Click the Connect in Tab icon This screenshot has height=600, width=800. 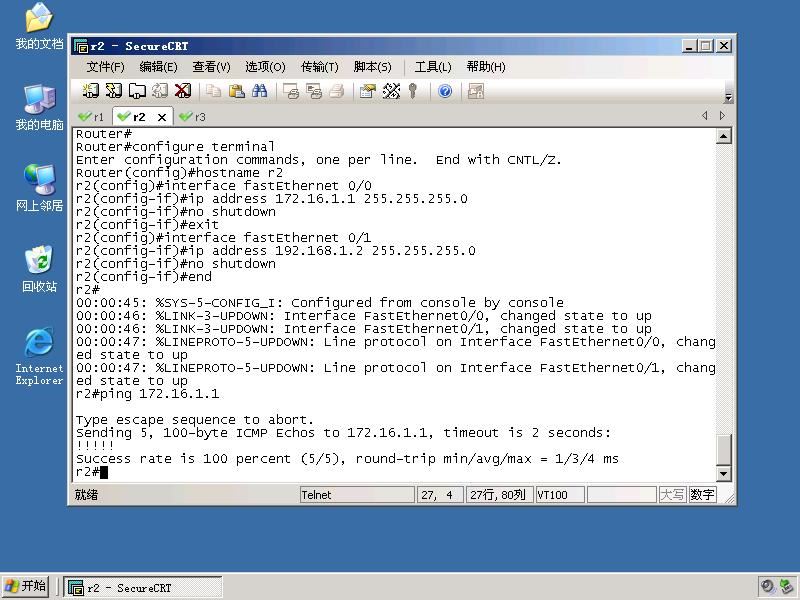click(137, 91)
